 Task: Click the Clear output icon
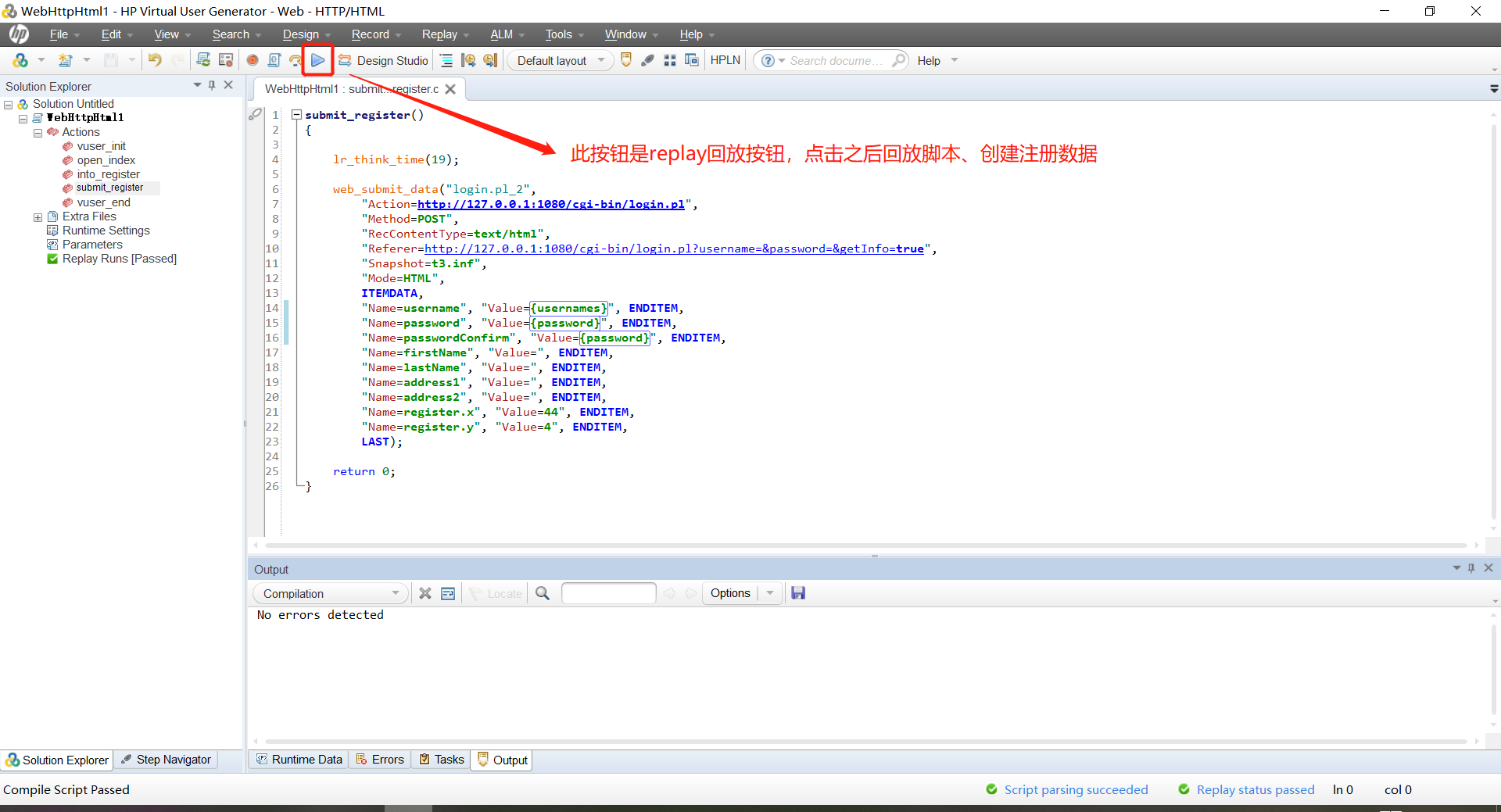(x=425, y=593)
